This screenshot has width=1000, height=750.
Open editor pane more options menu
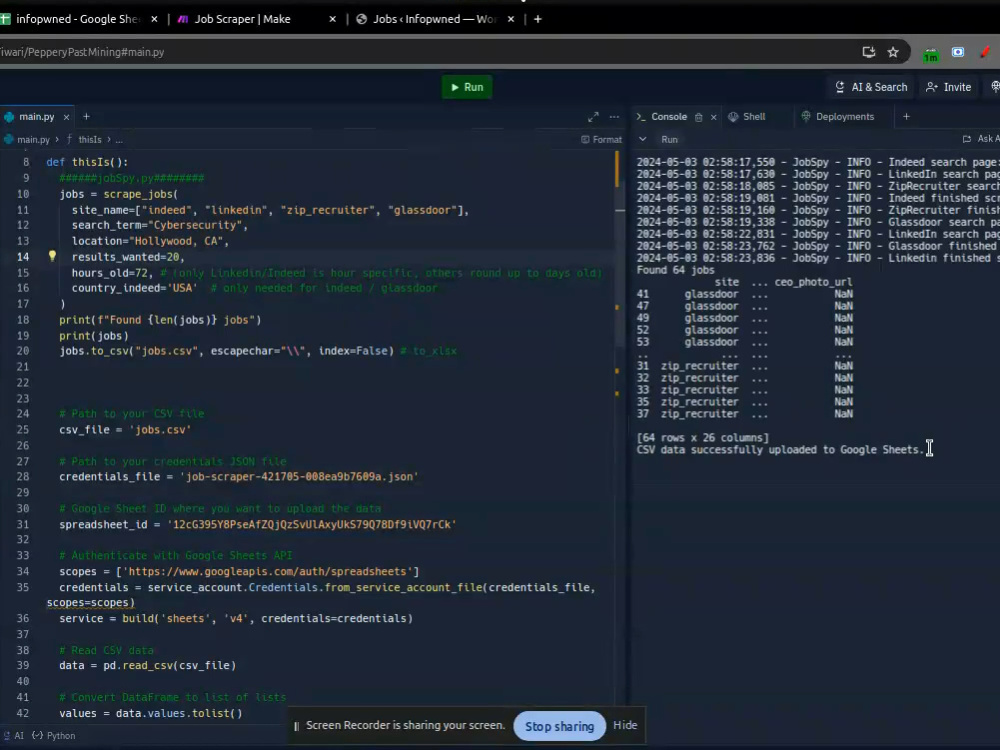click(614, 117)
